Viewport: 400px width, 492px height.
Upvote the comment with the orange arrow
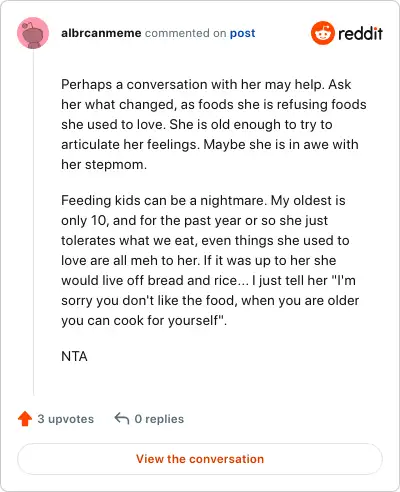click(25, 419)
